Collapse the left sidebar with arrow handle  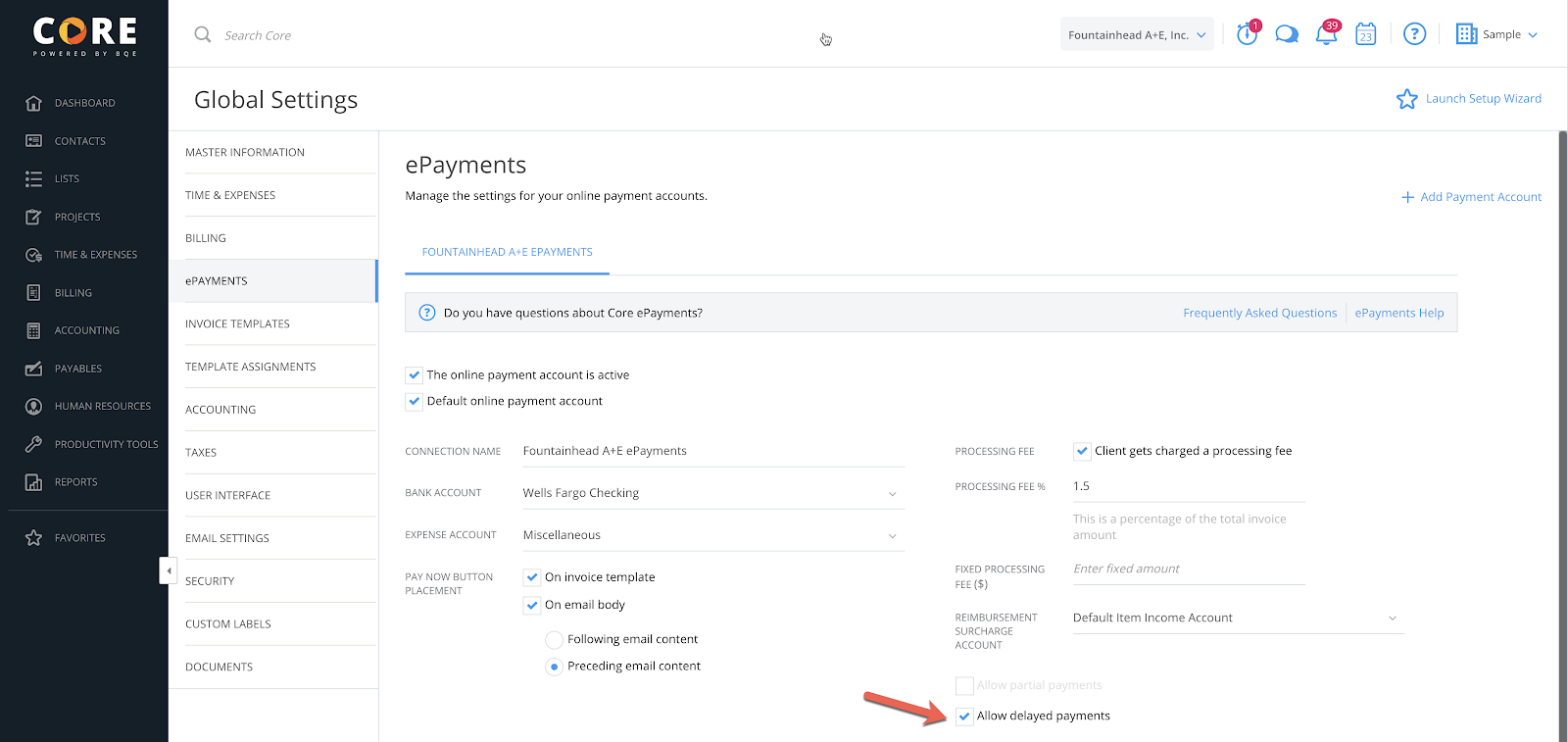169,570
